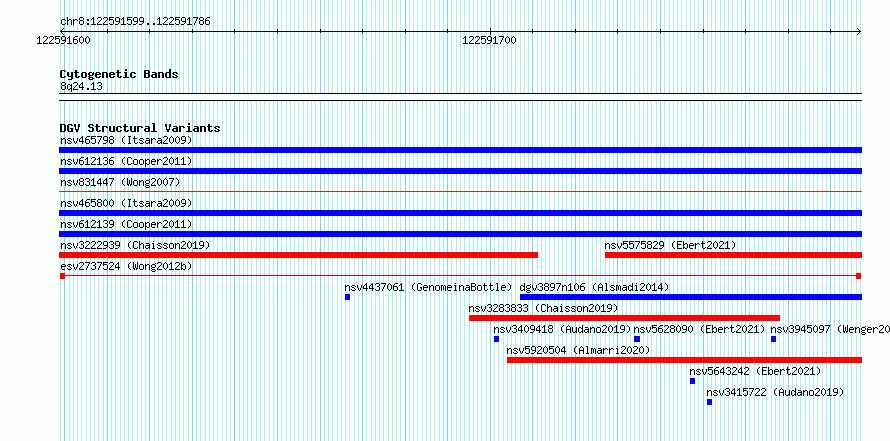Click the blue marker square under nsv3415722
The width and height of the screenshot is (890, 441).
710,402
